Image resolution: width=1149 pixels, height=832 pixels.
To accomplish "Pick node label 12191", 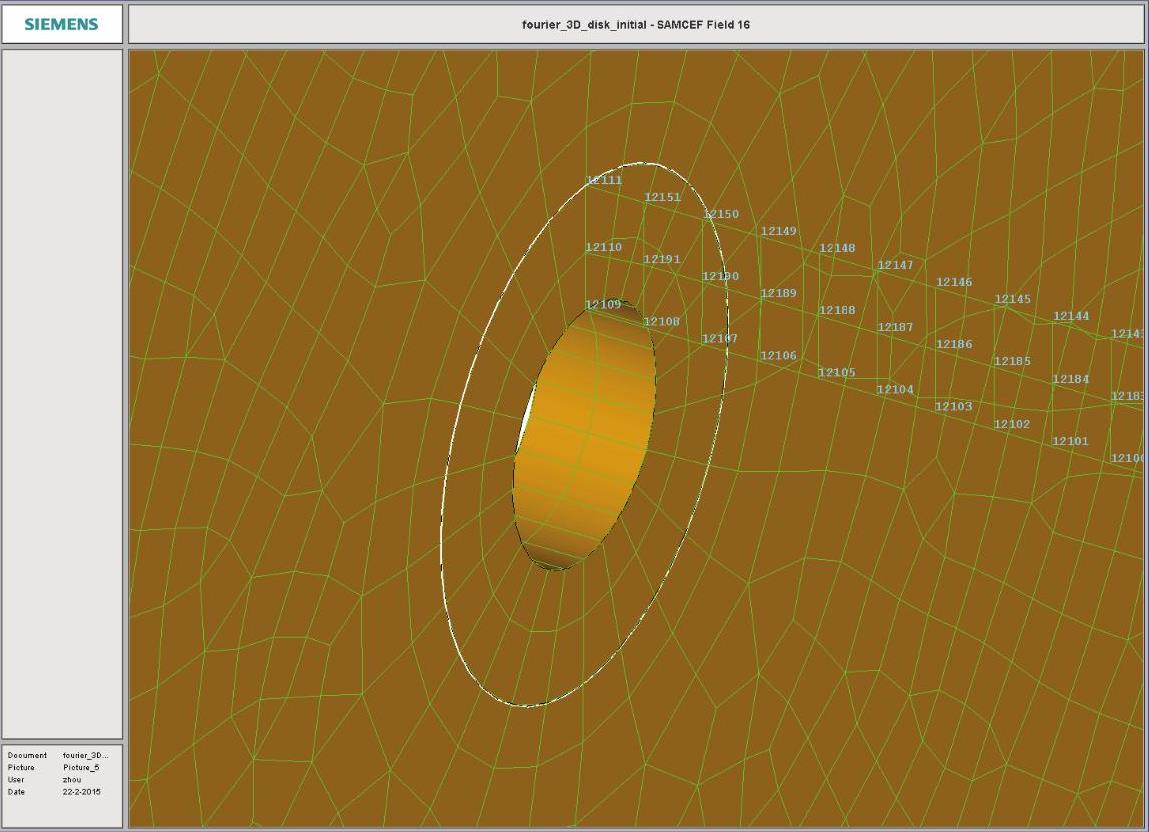I will pyautogui.click(x=662, y=259).
